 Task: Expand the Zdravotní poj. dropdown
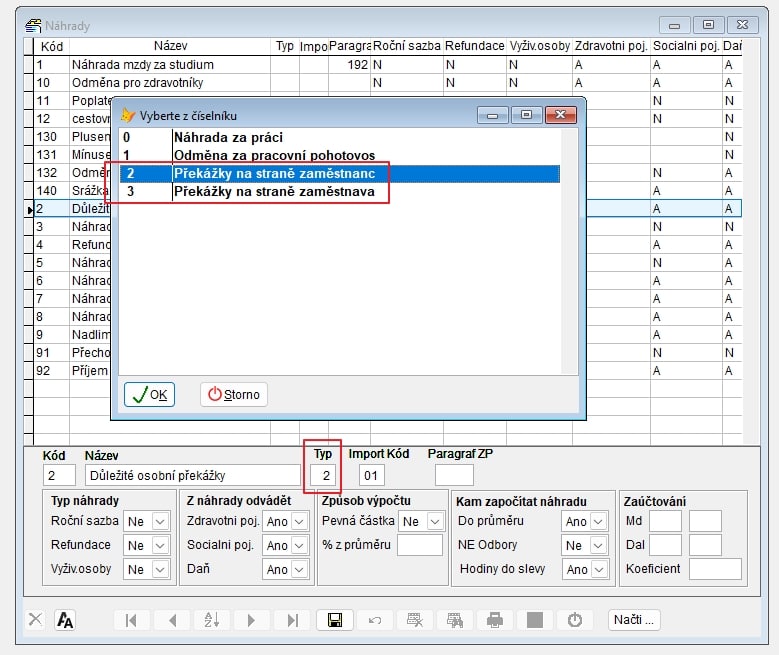(298, 521)
